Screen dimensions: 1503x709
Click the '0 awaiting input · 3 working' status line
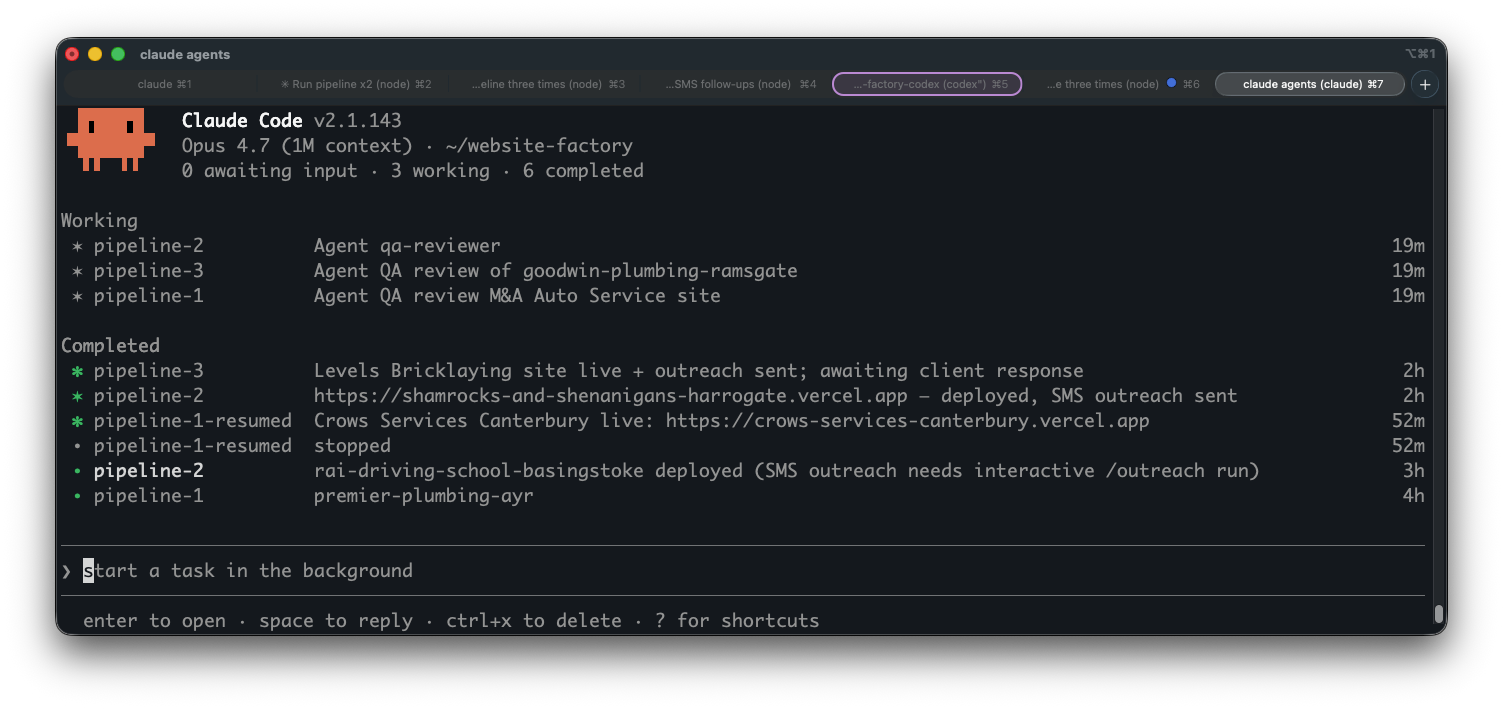(x=413, y=171)
